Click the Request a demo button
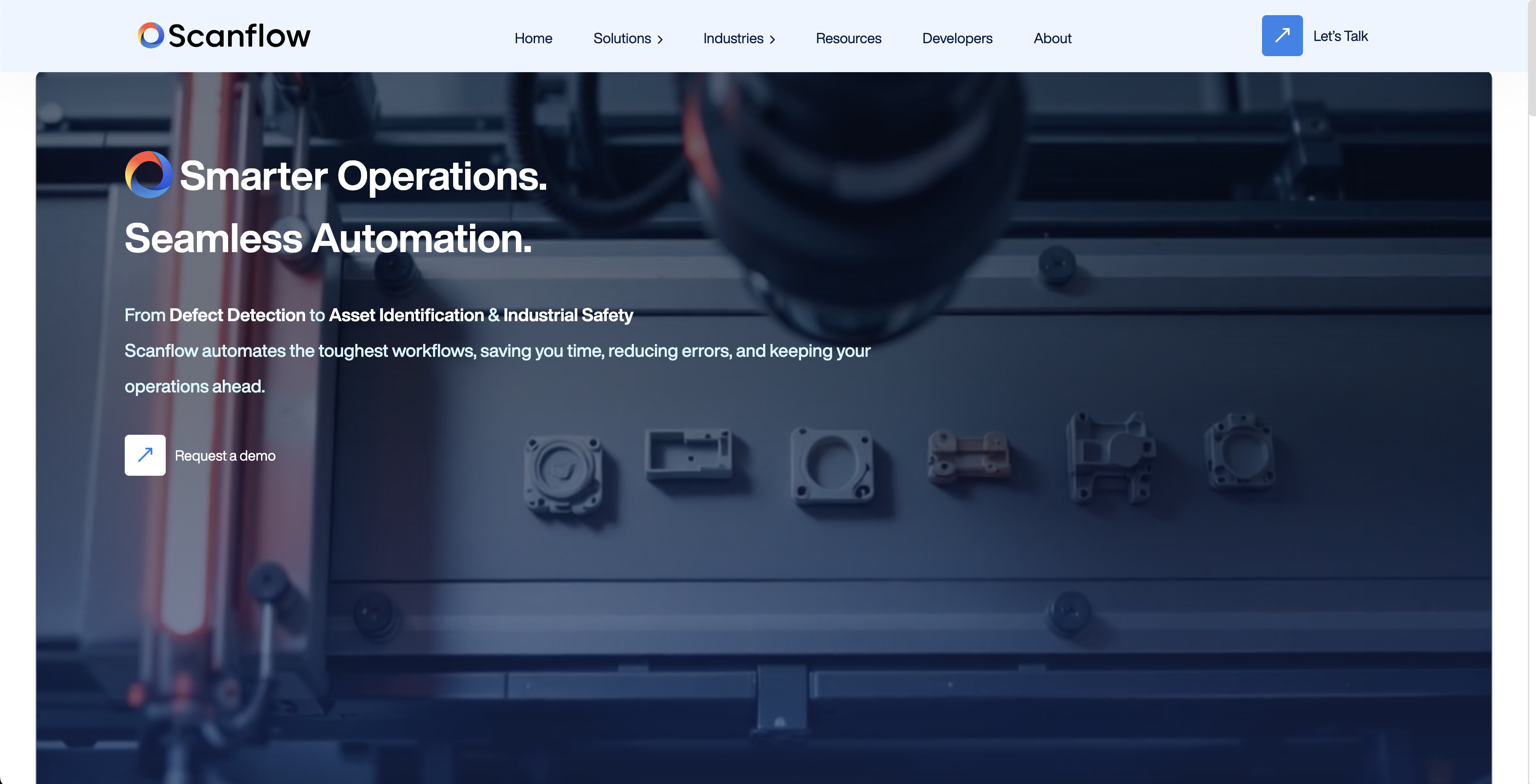This screenshot has height=784, width=1536. coord(225,455)
